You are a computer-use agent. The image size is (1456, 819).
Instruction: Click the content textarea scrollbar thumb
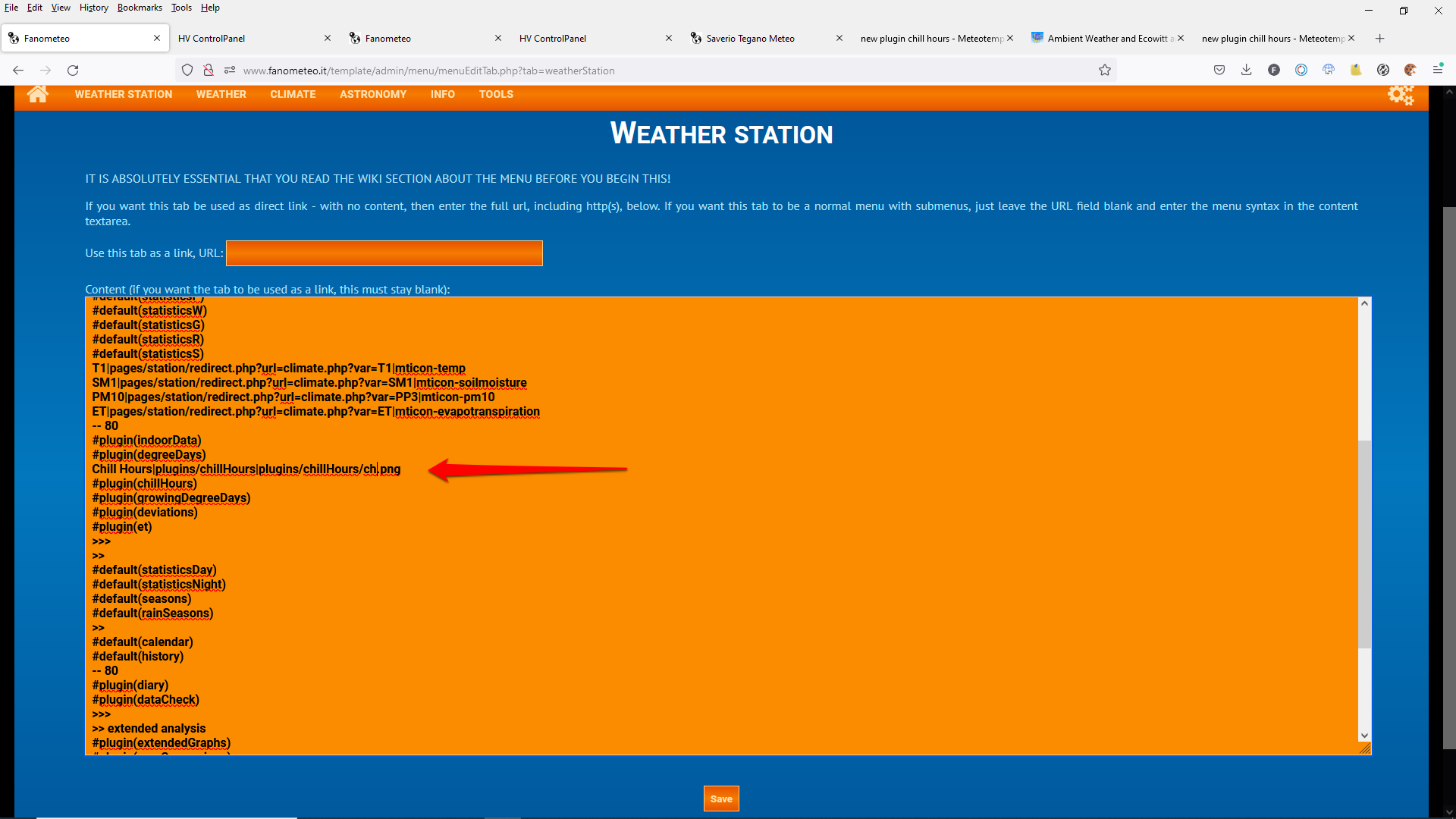1364,543
